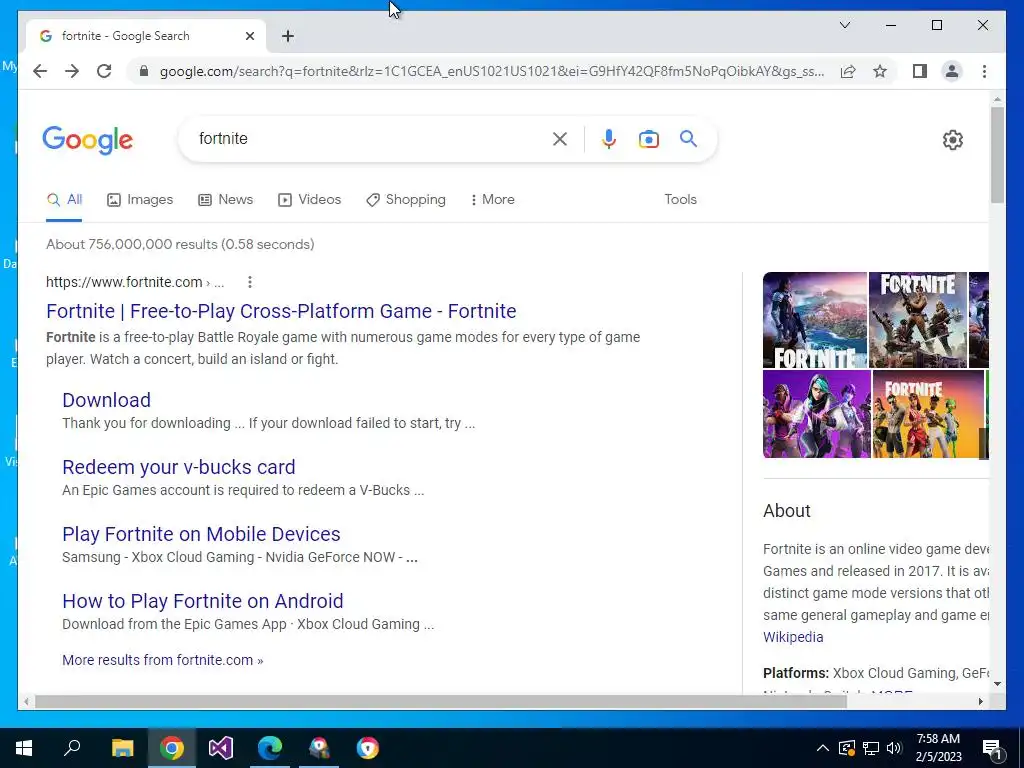Click the blue magnifier search button
Screen dimensions: 1024x768
[x=688, y=138]
